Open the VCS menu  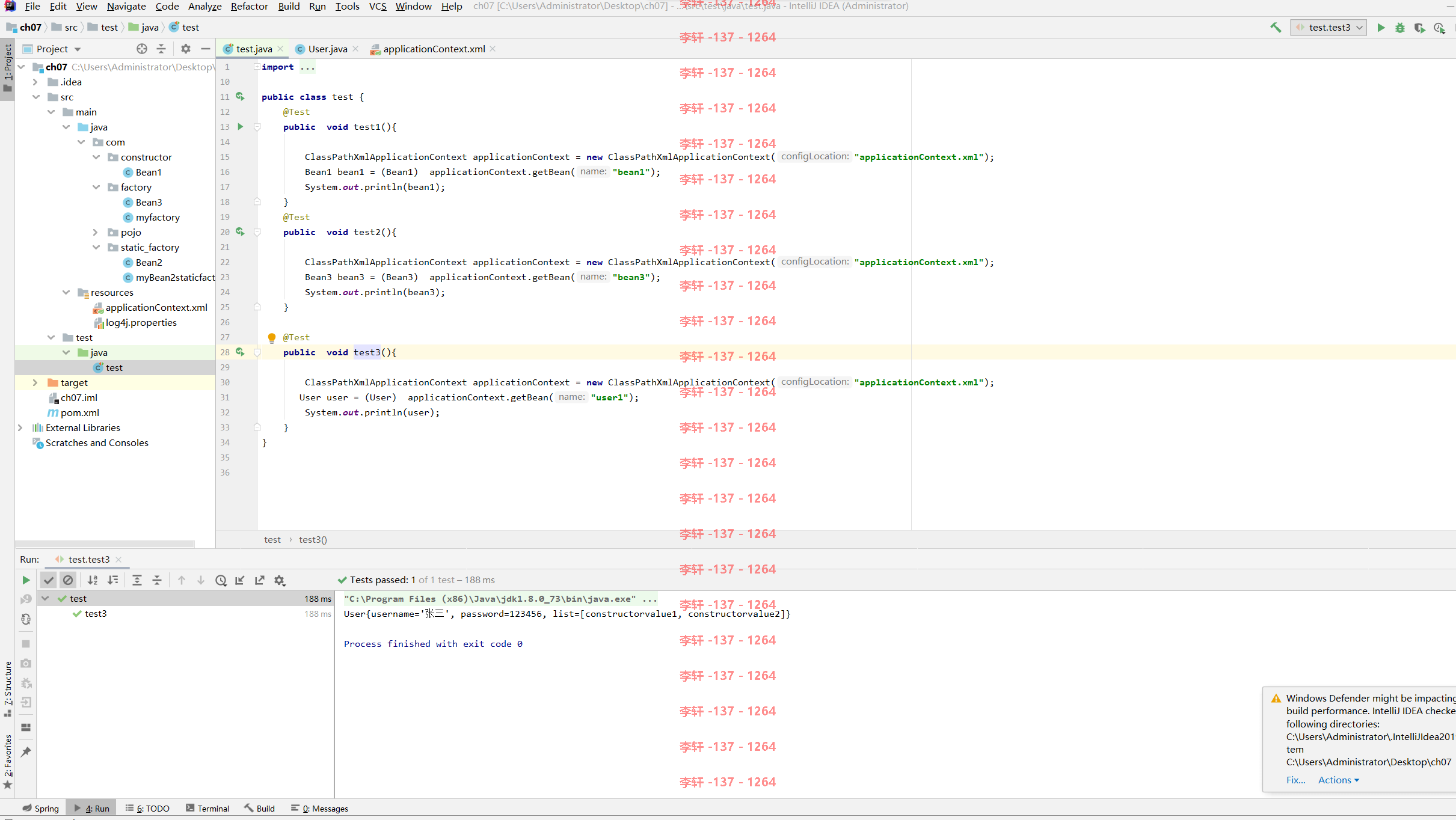click(378, 6)
